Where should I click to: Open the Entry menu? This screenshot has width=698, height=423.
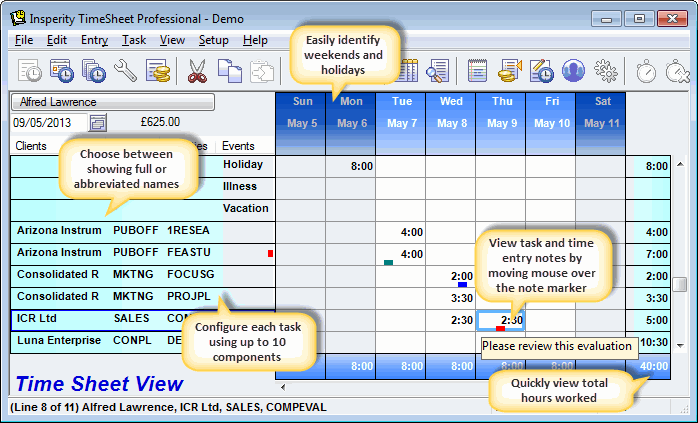(94, 40)
